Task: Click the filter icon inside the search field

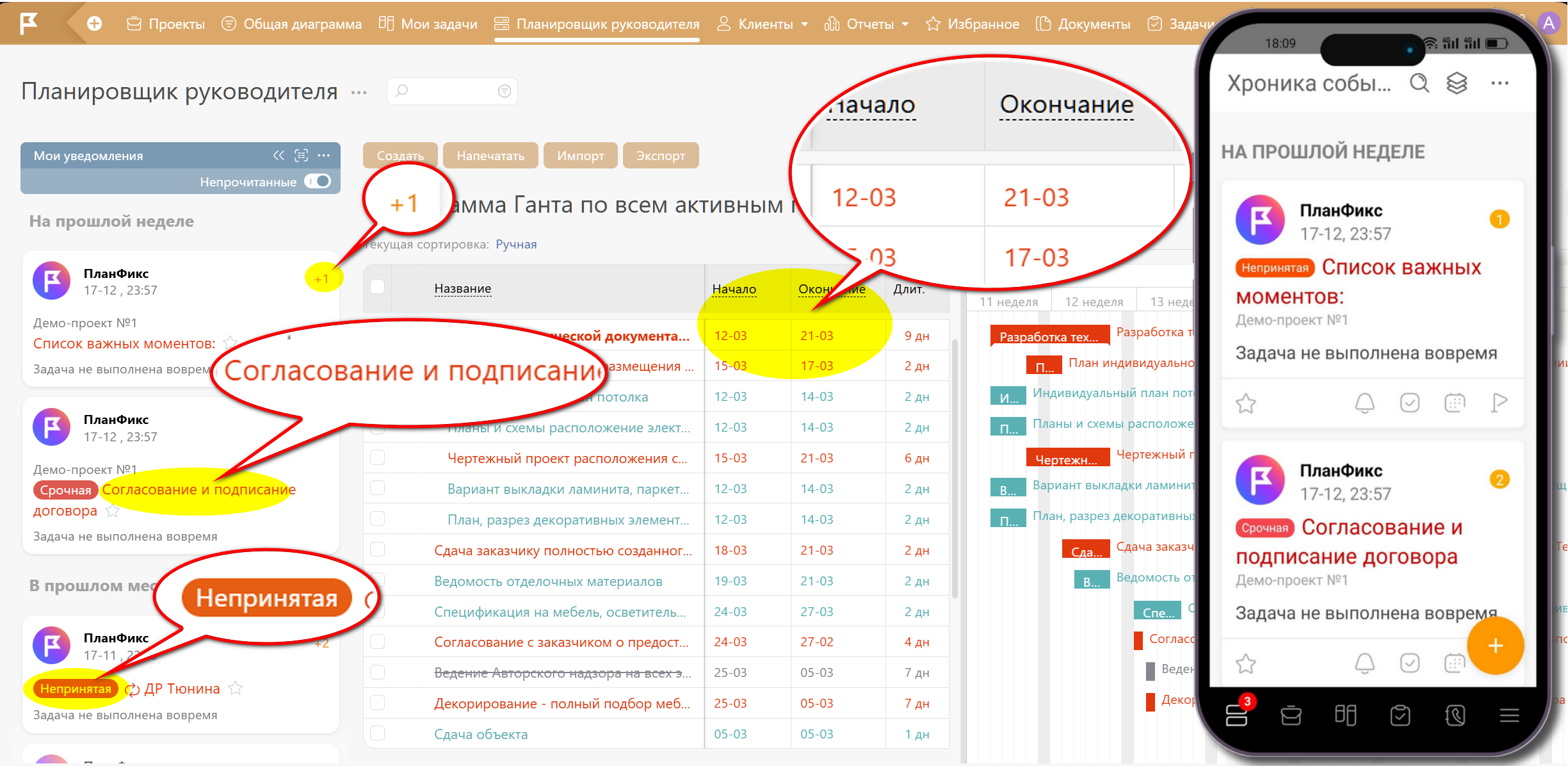Action: pos(505,92)
